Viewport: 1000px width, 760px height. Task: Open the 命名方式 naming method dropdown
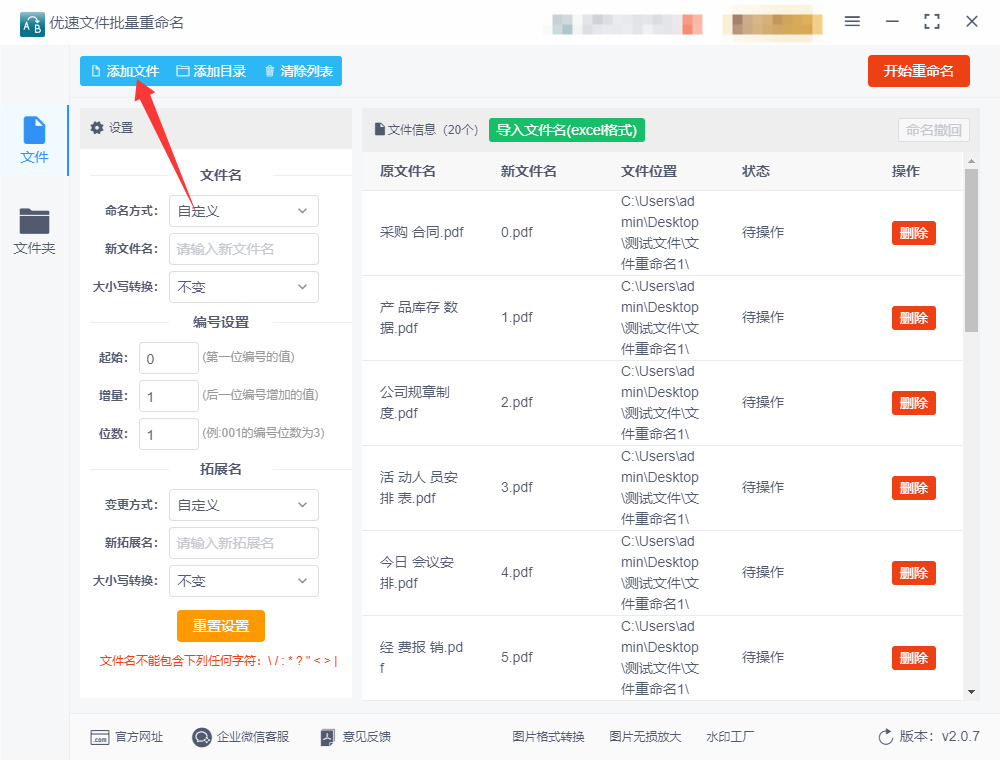click(x=244, y=211)
